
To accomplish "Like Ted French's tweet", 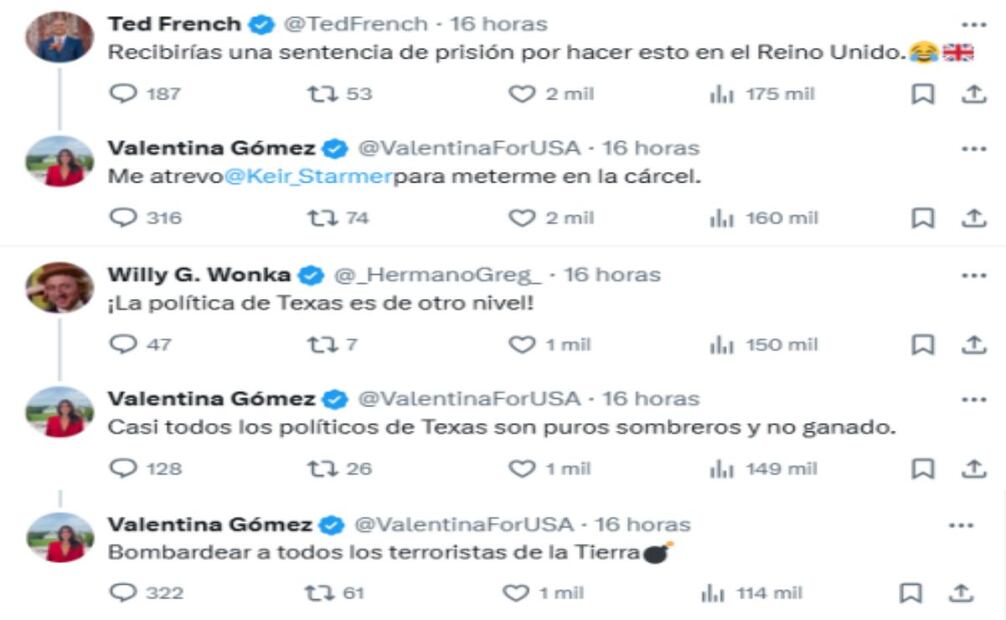I will (x=522, y=94).
